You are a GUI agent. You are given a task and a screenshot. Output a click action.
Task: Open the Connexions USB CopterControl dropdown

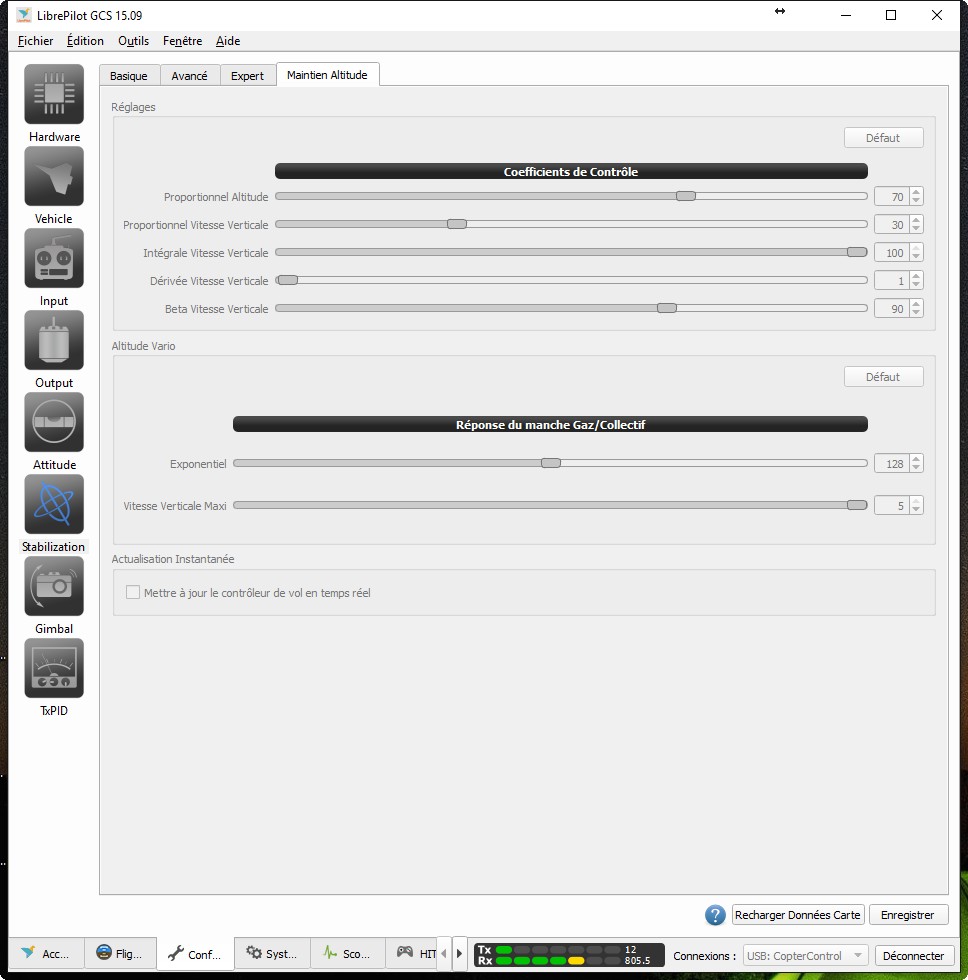805,956
